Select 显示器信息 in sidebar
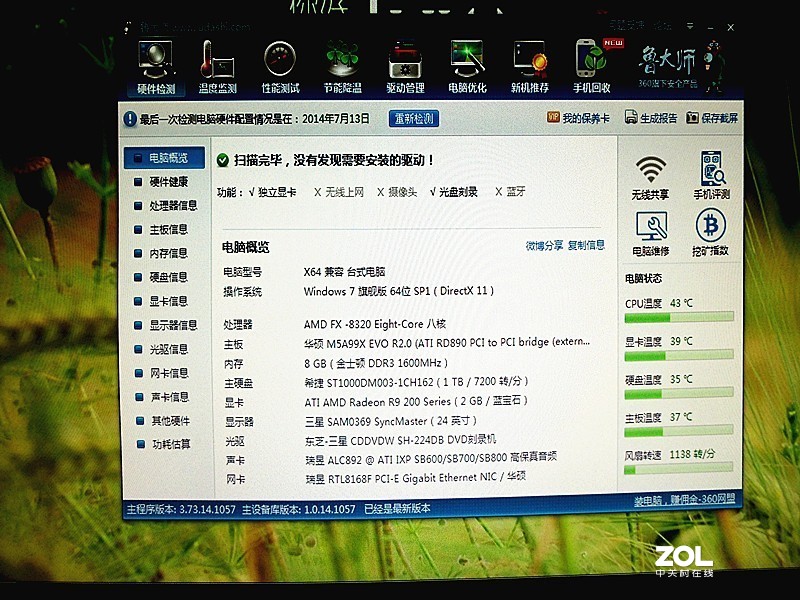This screenshot has height=600, width=800. 164,326
